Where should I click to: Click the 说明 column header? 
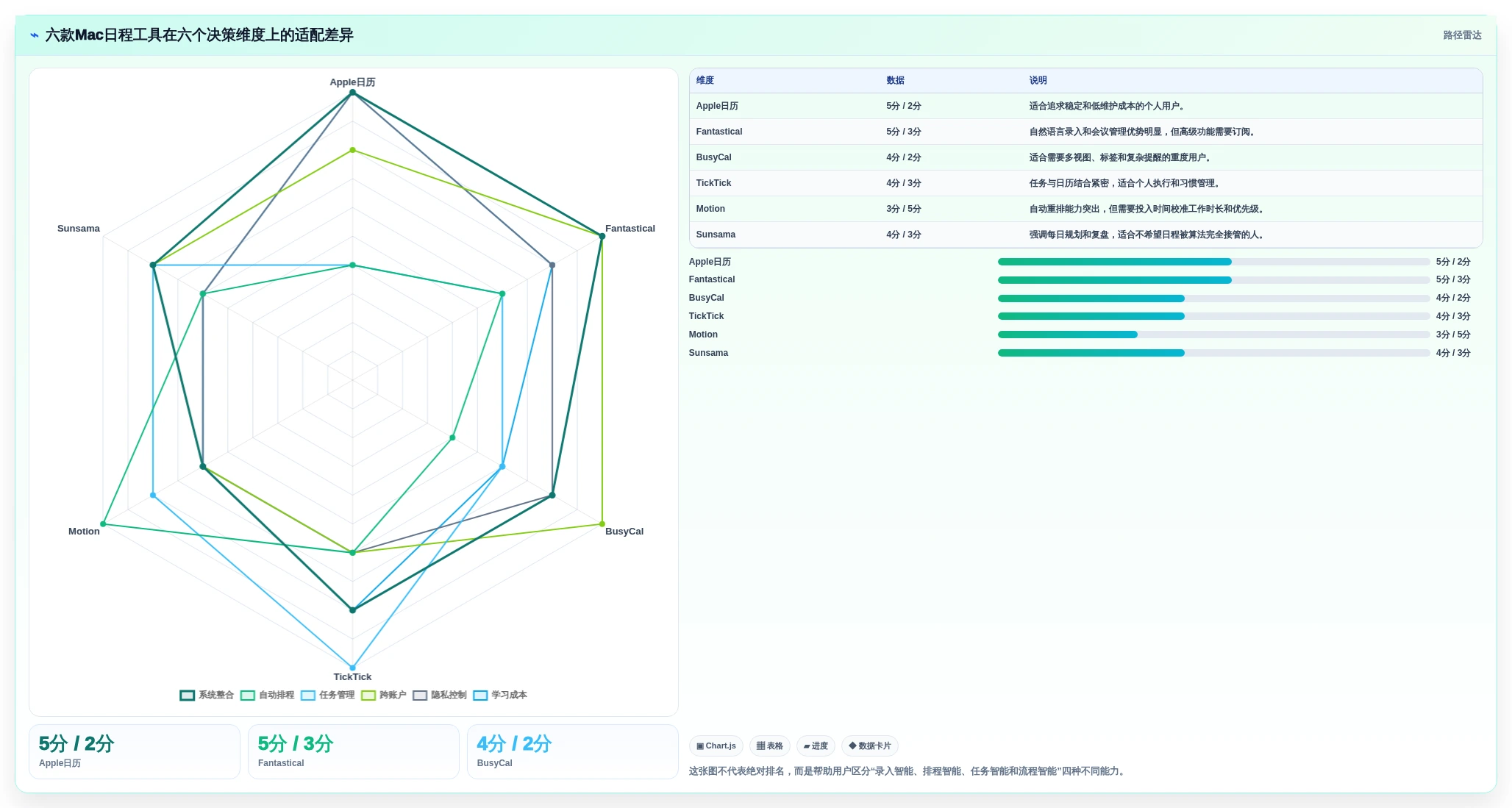[x=1038, y=80]
